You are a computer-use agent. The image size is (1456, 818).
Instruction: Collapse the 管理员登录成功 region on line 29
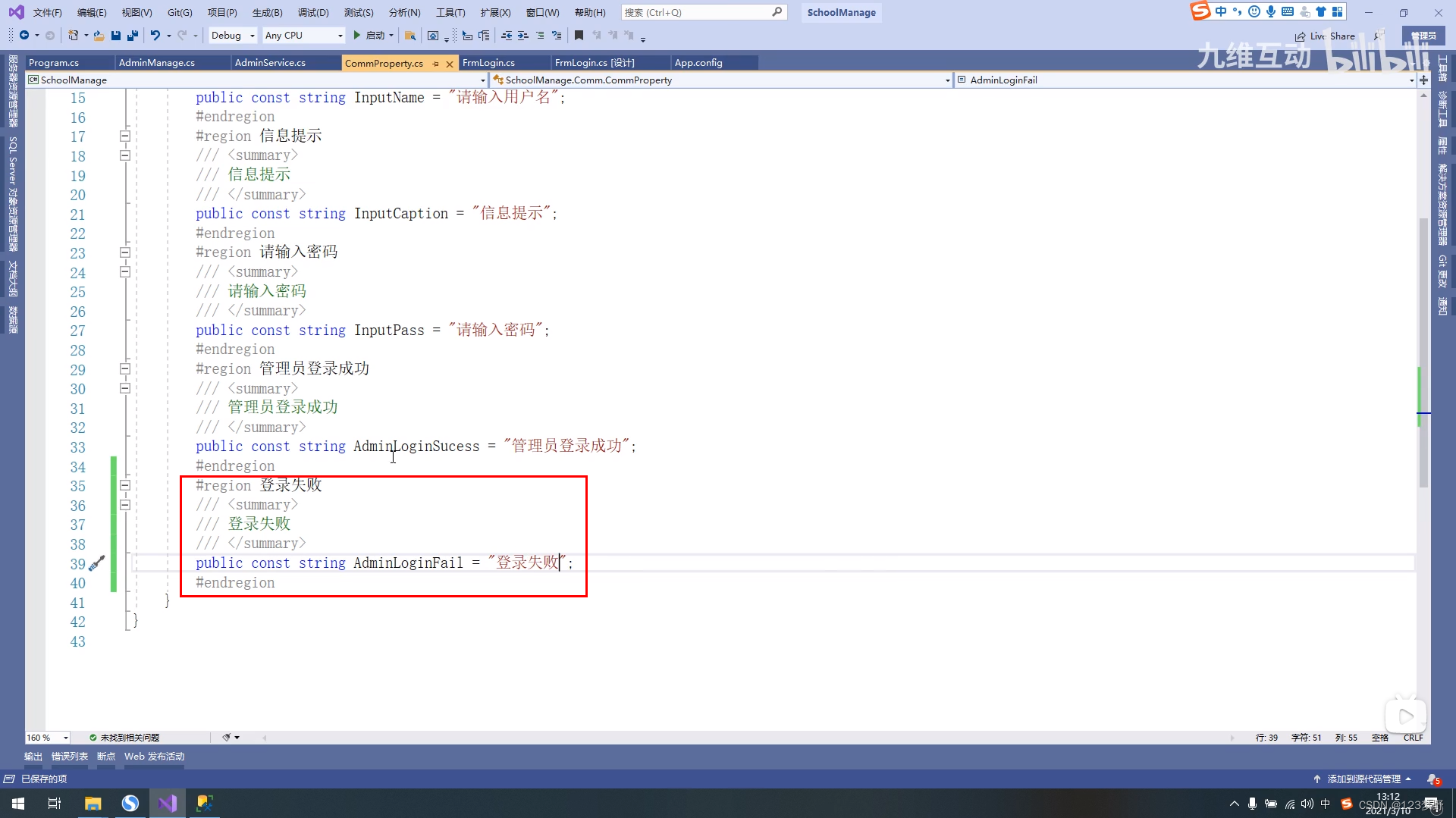pyautogui.click(x=125, y=369)
